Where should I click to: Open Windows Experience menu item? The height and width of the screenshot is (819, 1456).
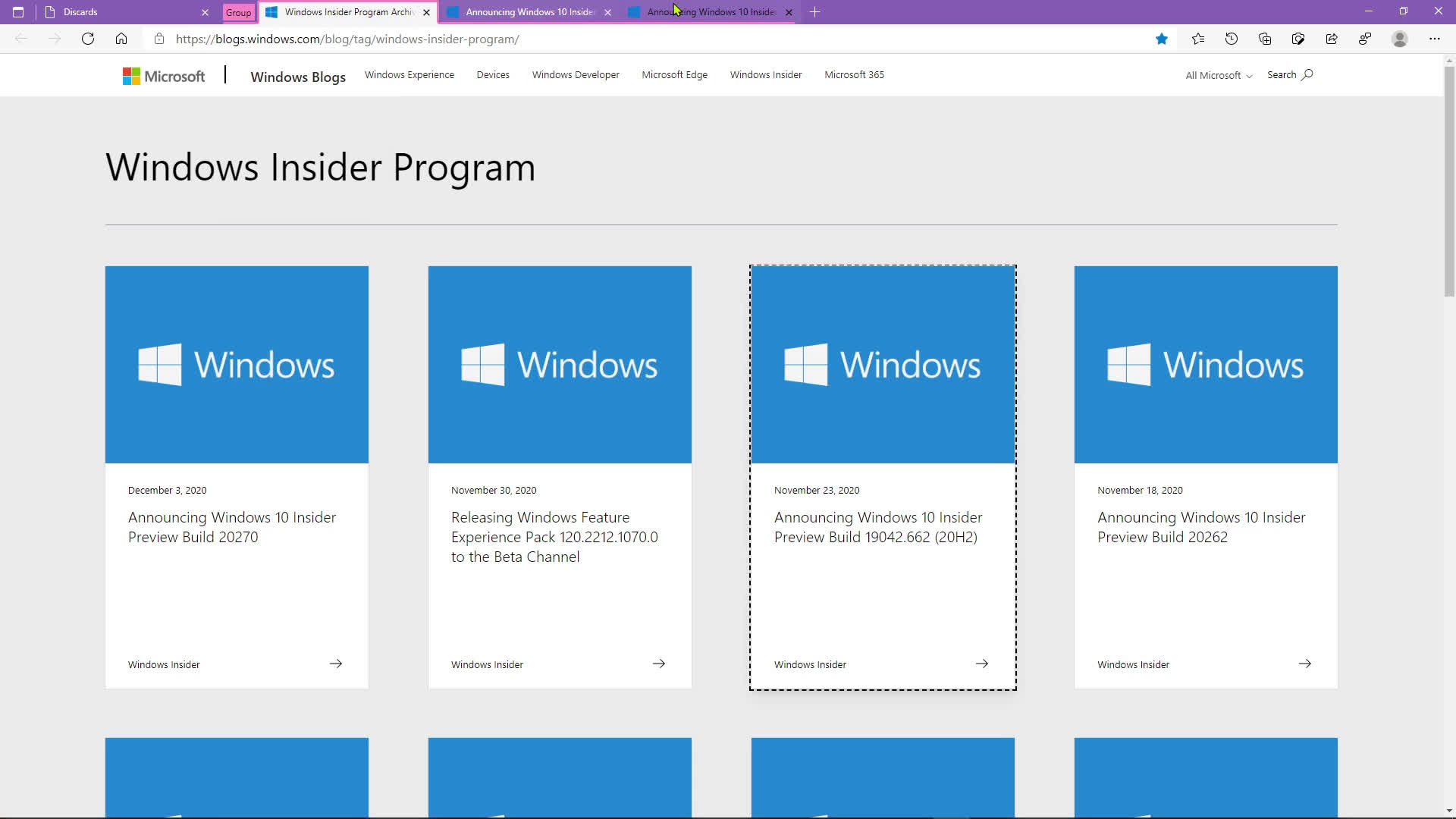click(409, 74)
